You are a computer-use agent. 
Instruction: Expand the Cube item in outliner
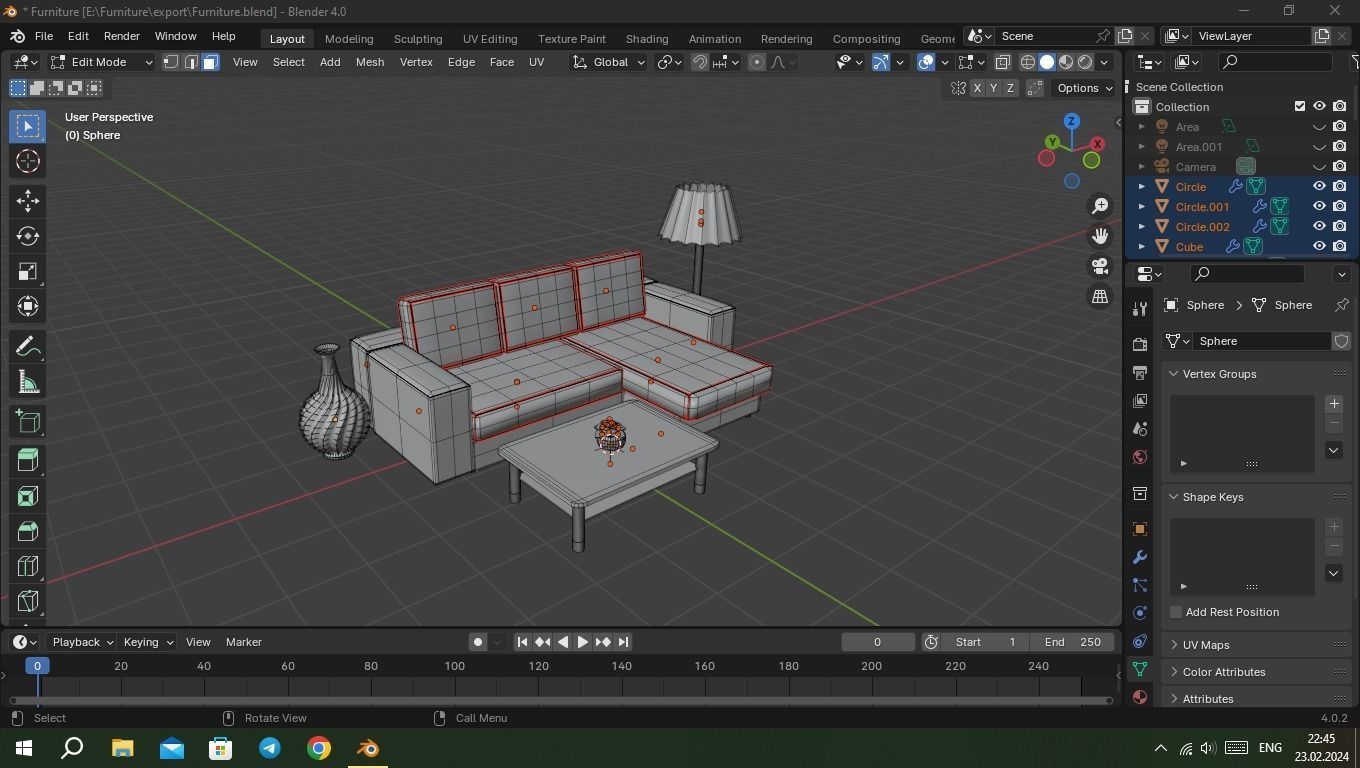click(x=1142, y=246)
